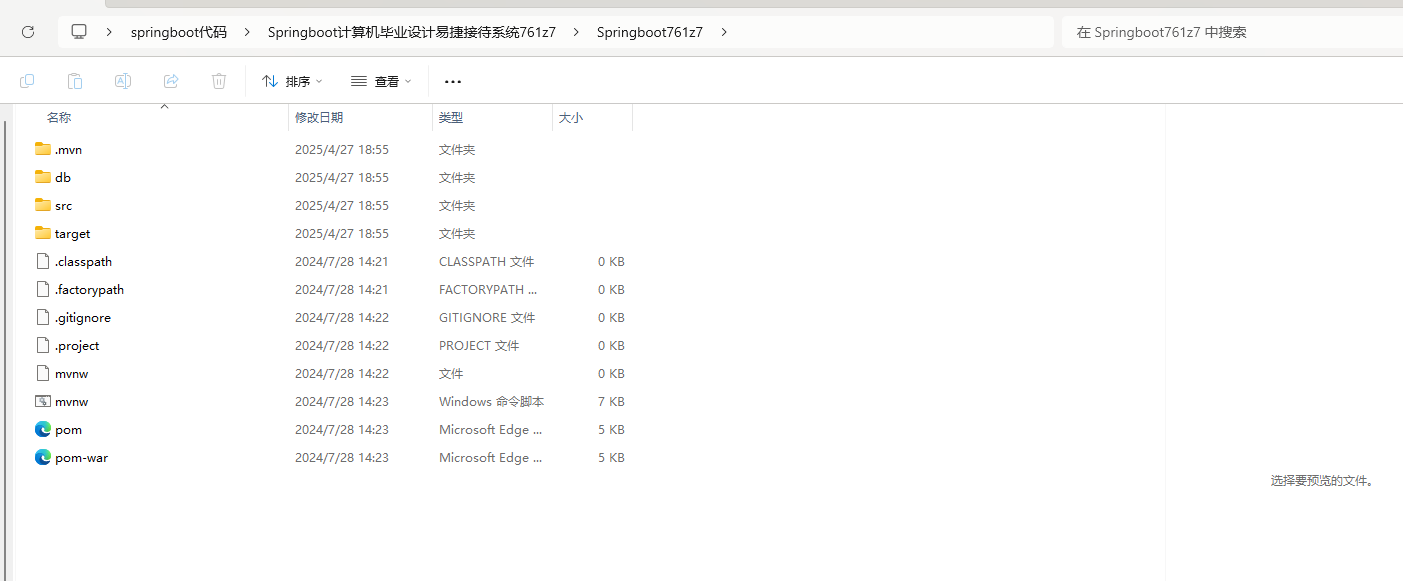Click the Copy icon in the toolbar
The width and height of the screenshot is (1403, 581).
coord(27,81)
